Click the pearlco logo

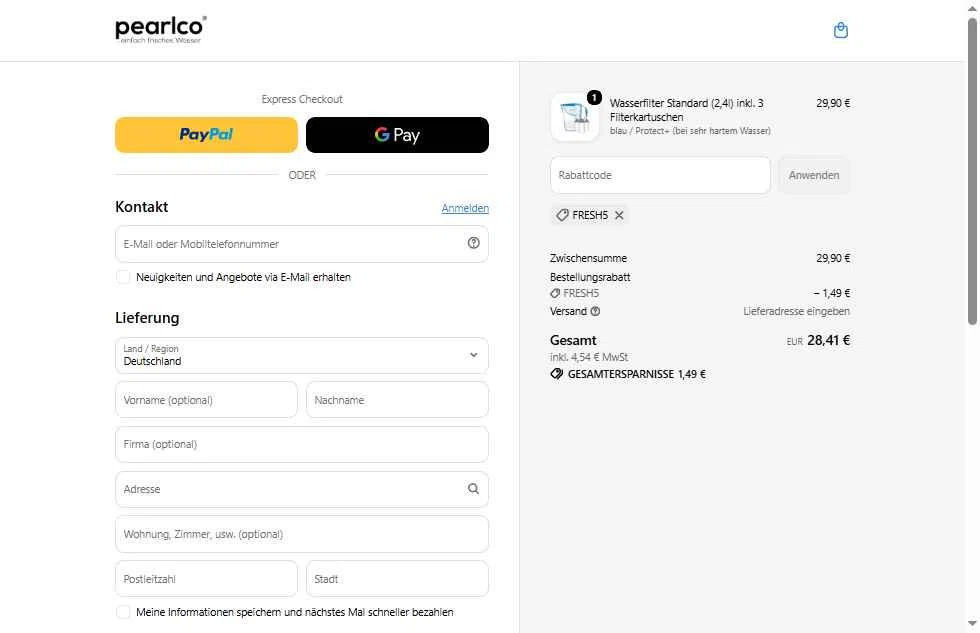point(161,30)
